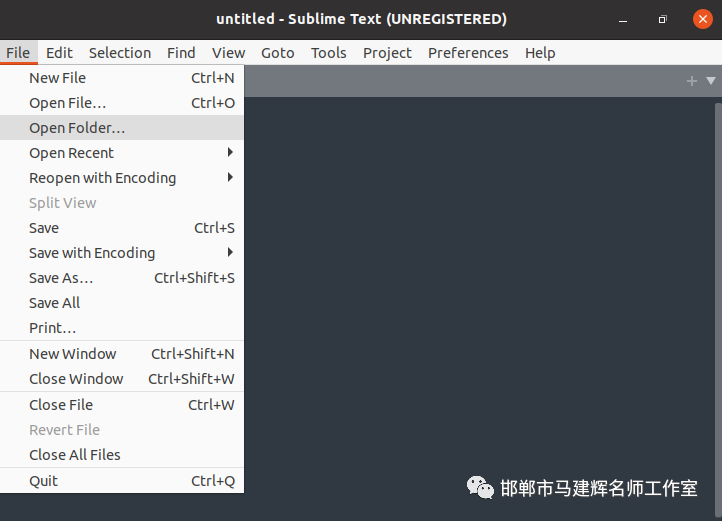Open the Preferences menu
722x521 pixels.
click(468, 53)
